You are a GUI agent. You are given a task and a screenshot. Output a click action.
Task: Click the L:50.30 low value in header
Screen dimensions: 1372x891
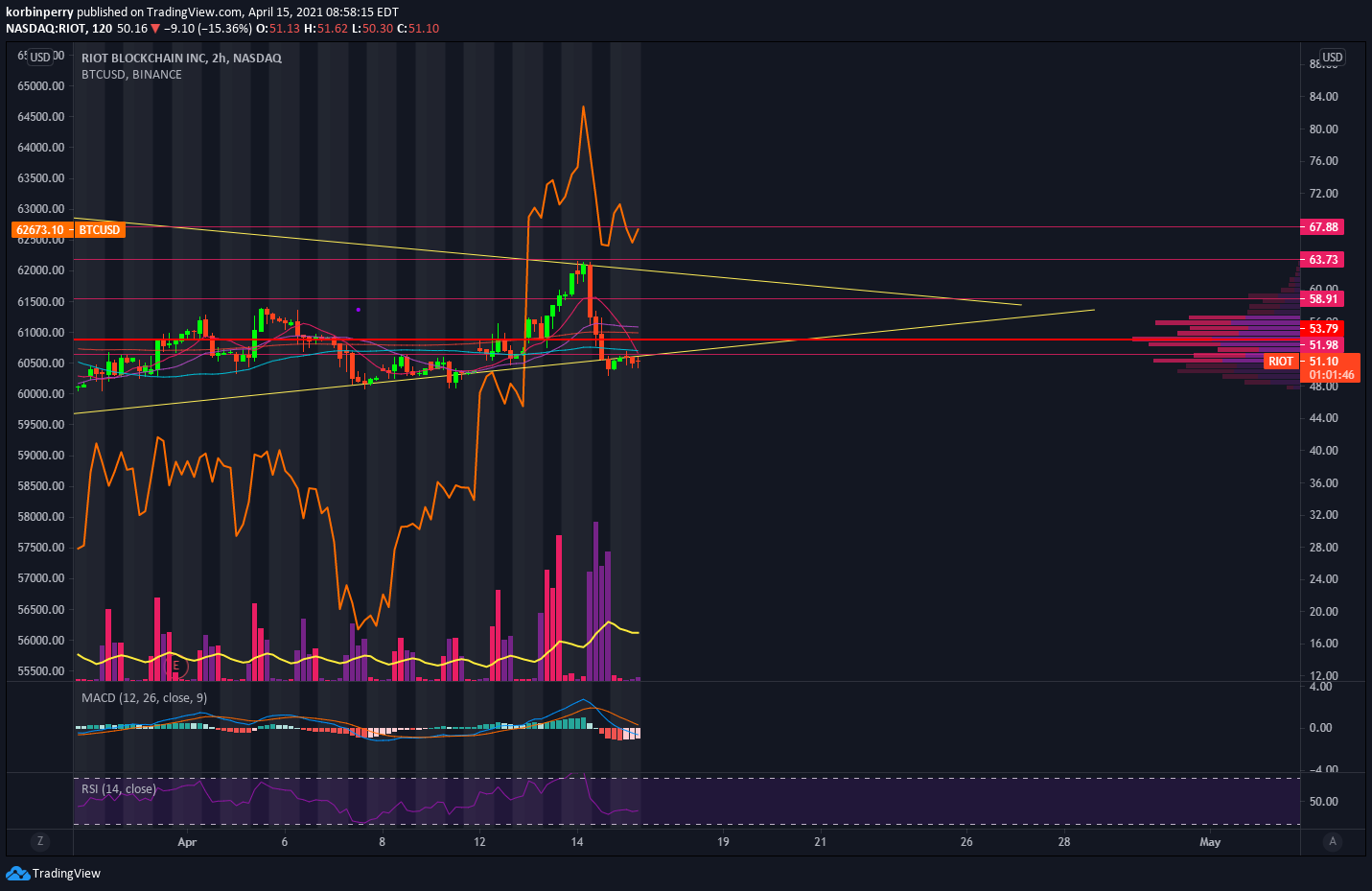373,29
